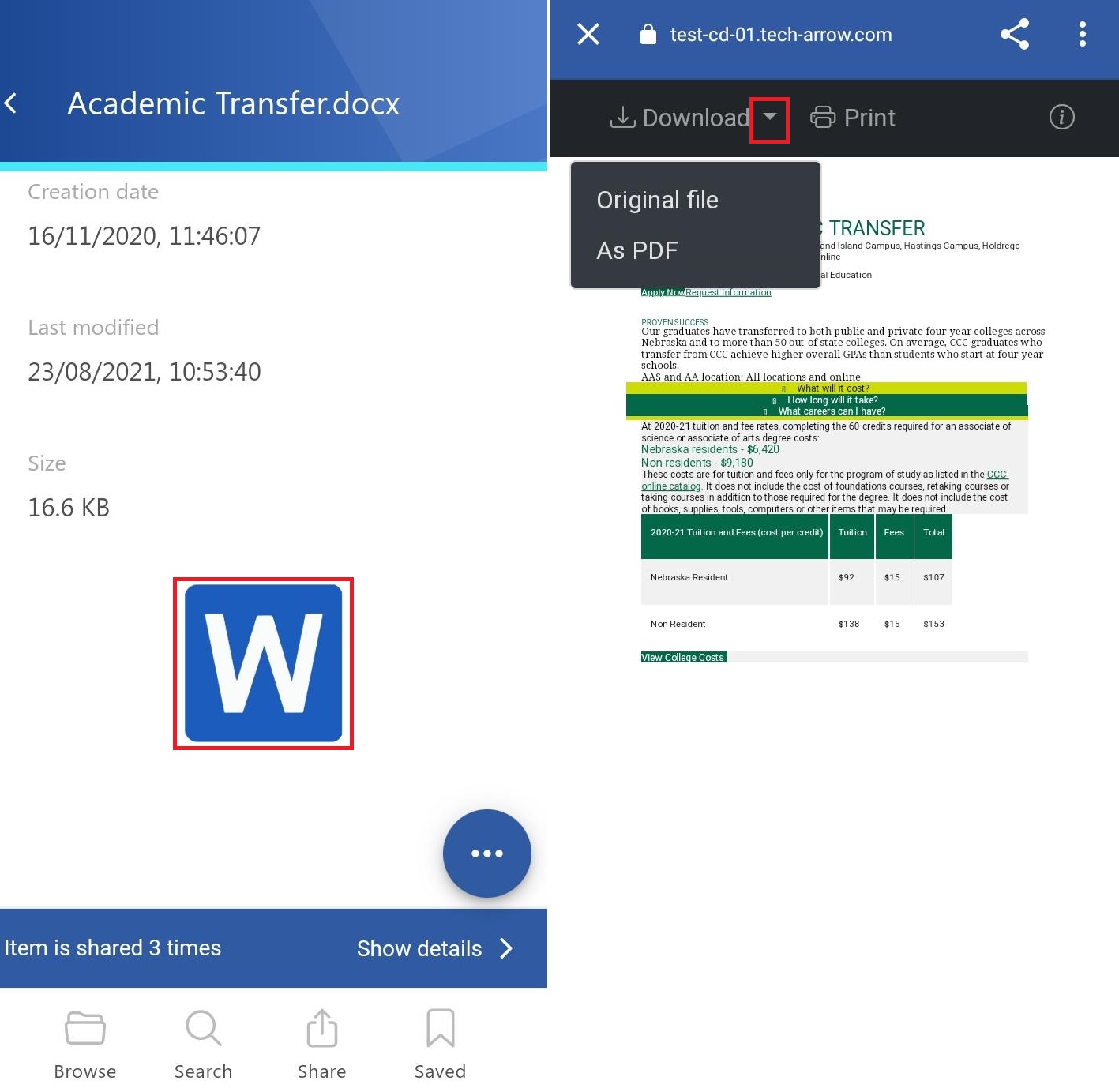
Task: Expand the Download options dropdown arrow
Action: point(770,118)
